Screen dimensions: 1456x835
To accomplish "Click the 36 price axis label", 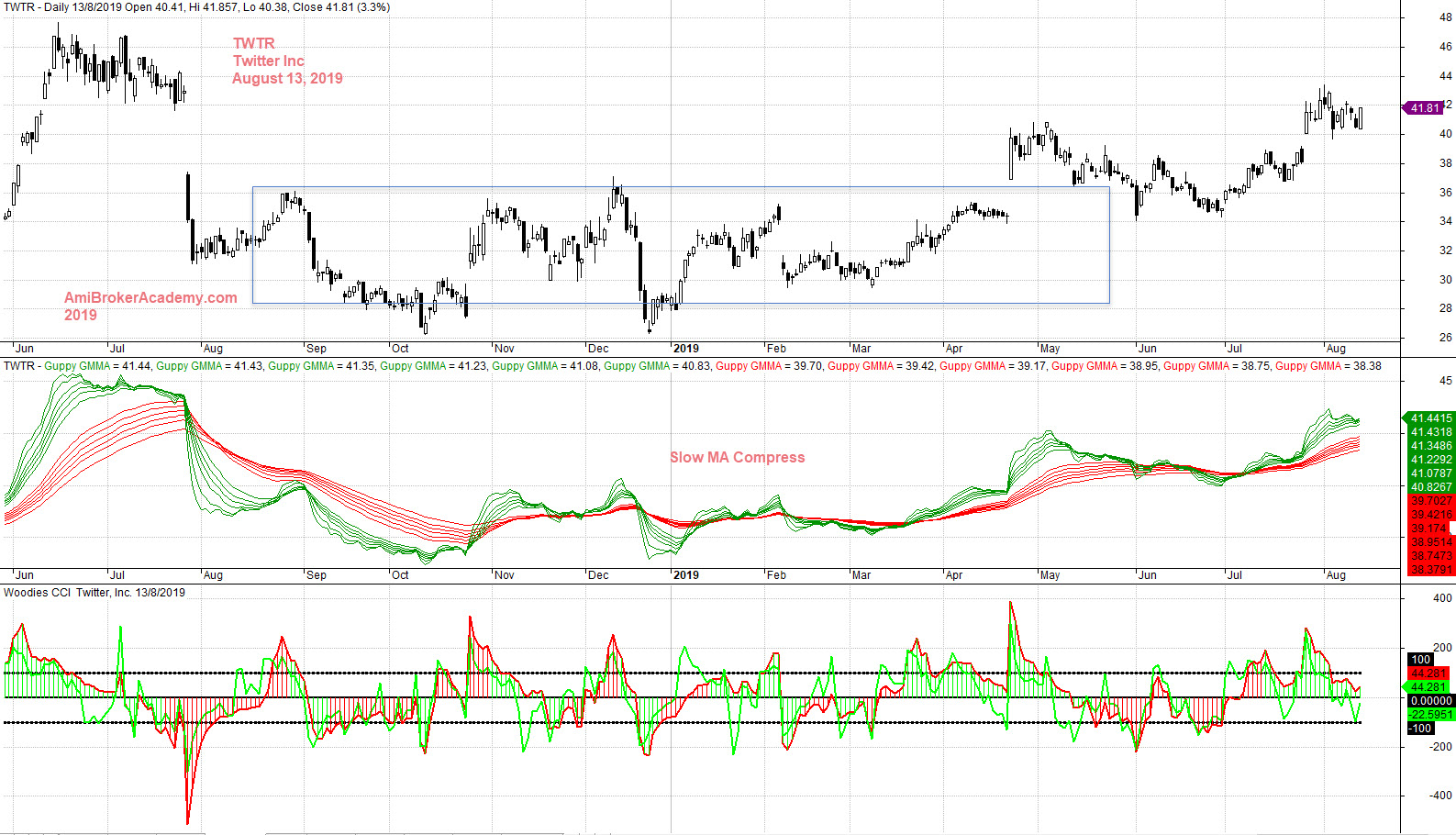I will 1445,193.
